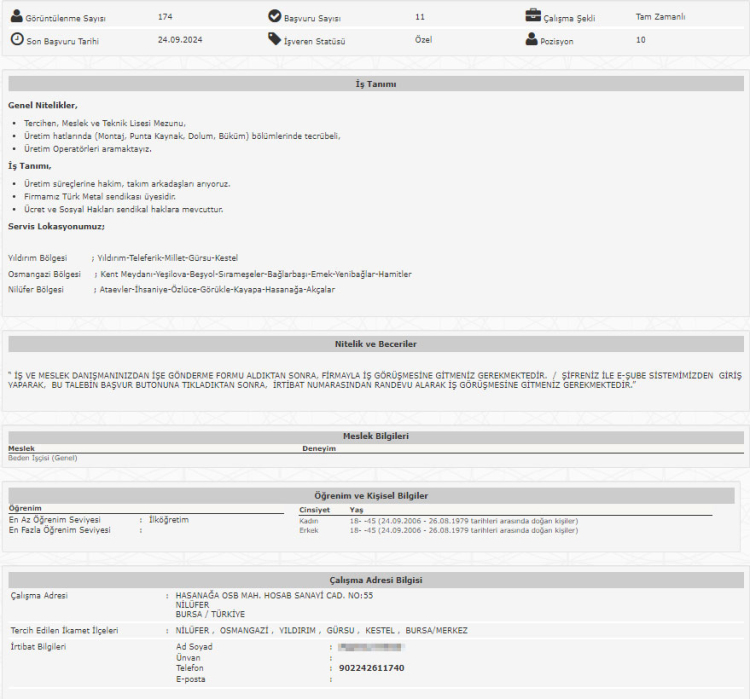The width and height of the screenshot is (750, 699).
Task: Click the person icon beside Görüntülenme Sayısı
Action: pyautogui.click(x=16, y=17)
